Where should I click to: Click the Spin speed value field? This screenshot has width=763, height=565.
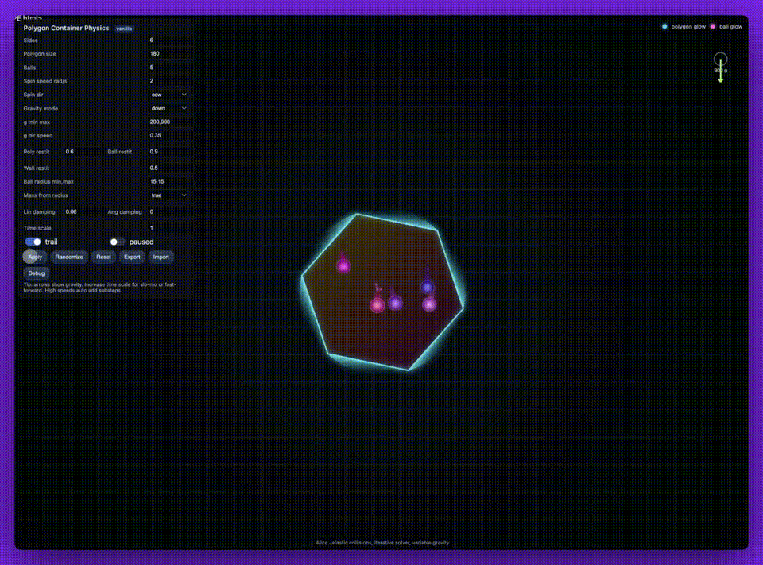click(168, 81)
